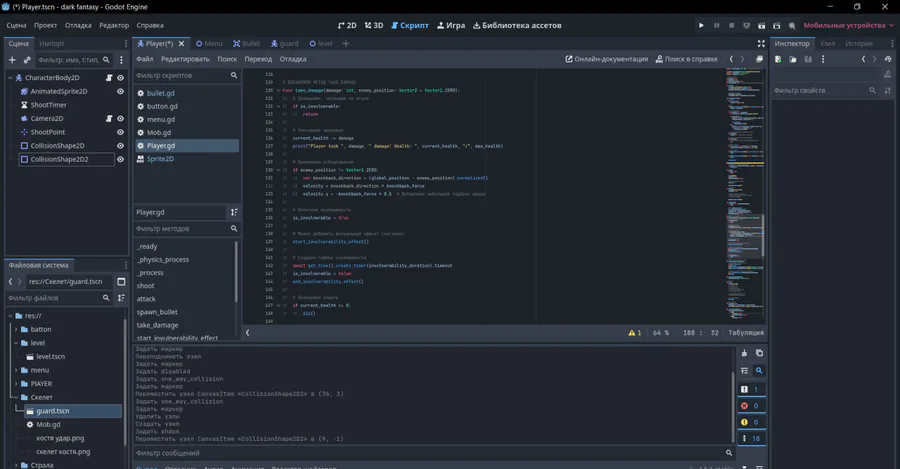Hide the AnimatedSprite2D node
This screenshot has width=900, height=469.
pos(121,91)
